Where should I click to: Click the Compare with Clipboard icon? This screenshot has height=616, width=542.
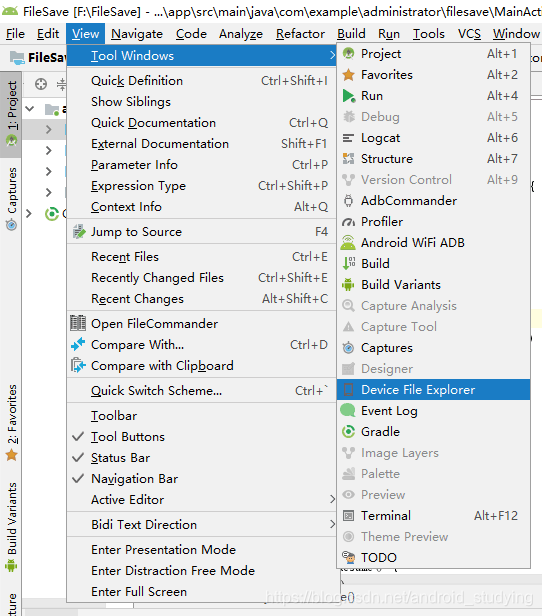pyautogui.click(x=78, y=365)
